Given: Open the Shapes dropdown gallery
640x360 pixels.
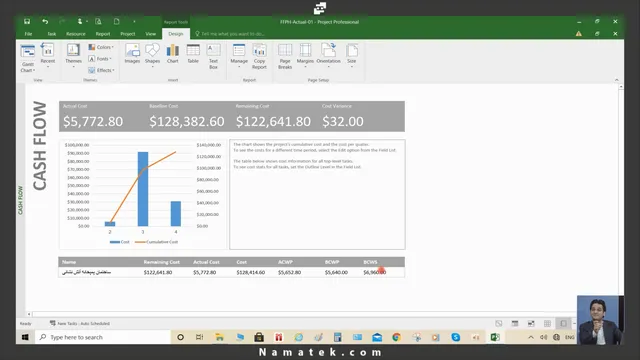Looking at the screenshot, I should click(152, 56).
